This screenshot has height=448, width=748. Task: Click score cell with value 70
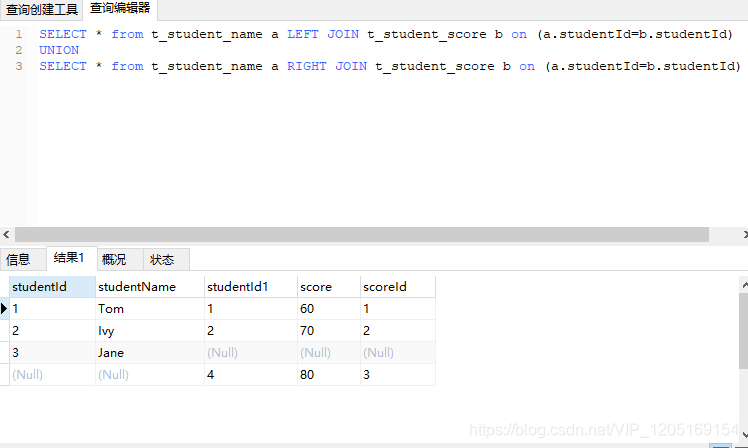click(x=329, y=331)
